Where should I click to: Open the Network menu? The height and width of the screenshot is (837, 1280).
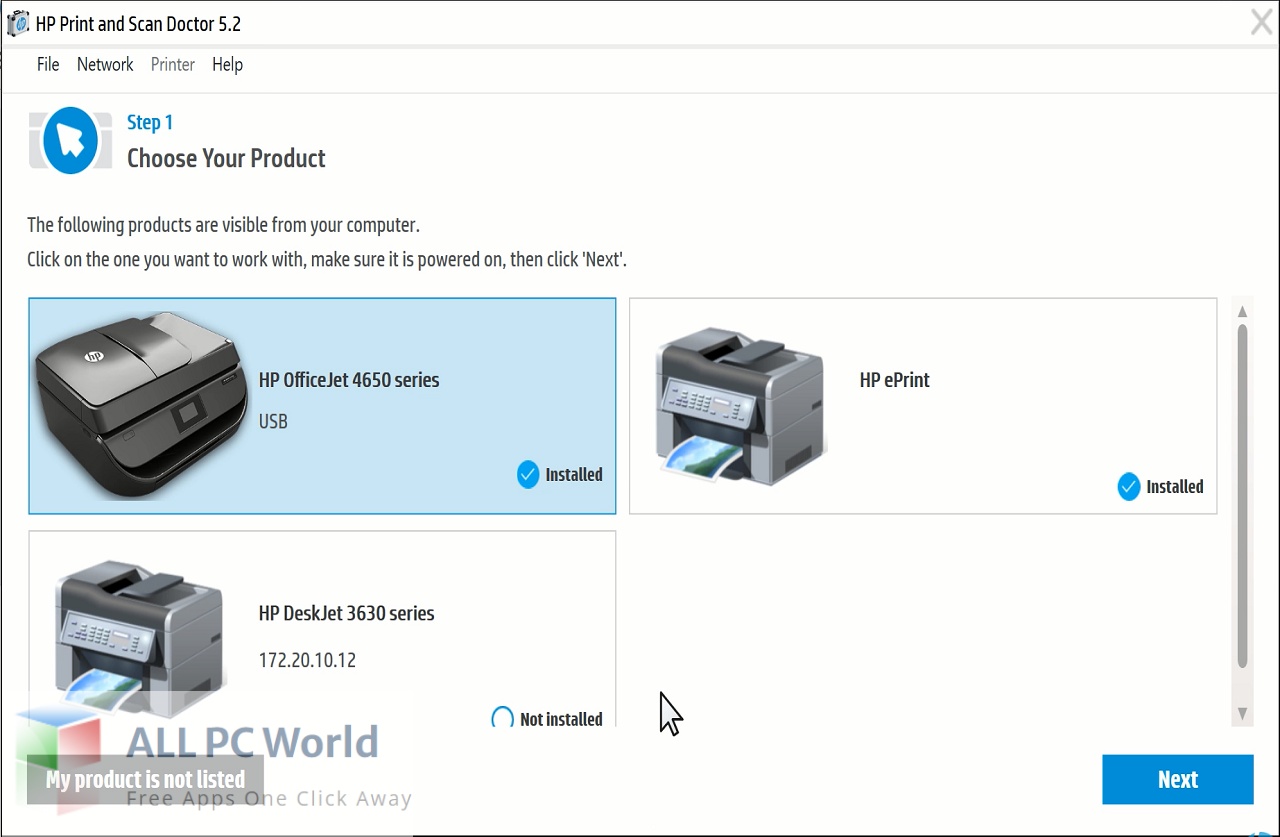click(105, 64)
